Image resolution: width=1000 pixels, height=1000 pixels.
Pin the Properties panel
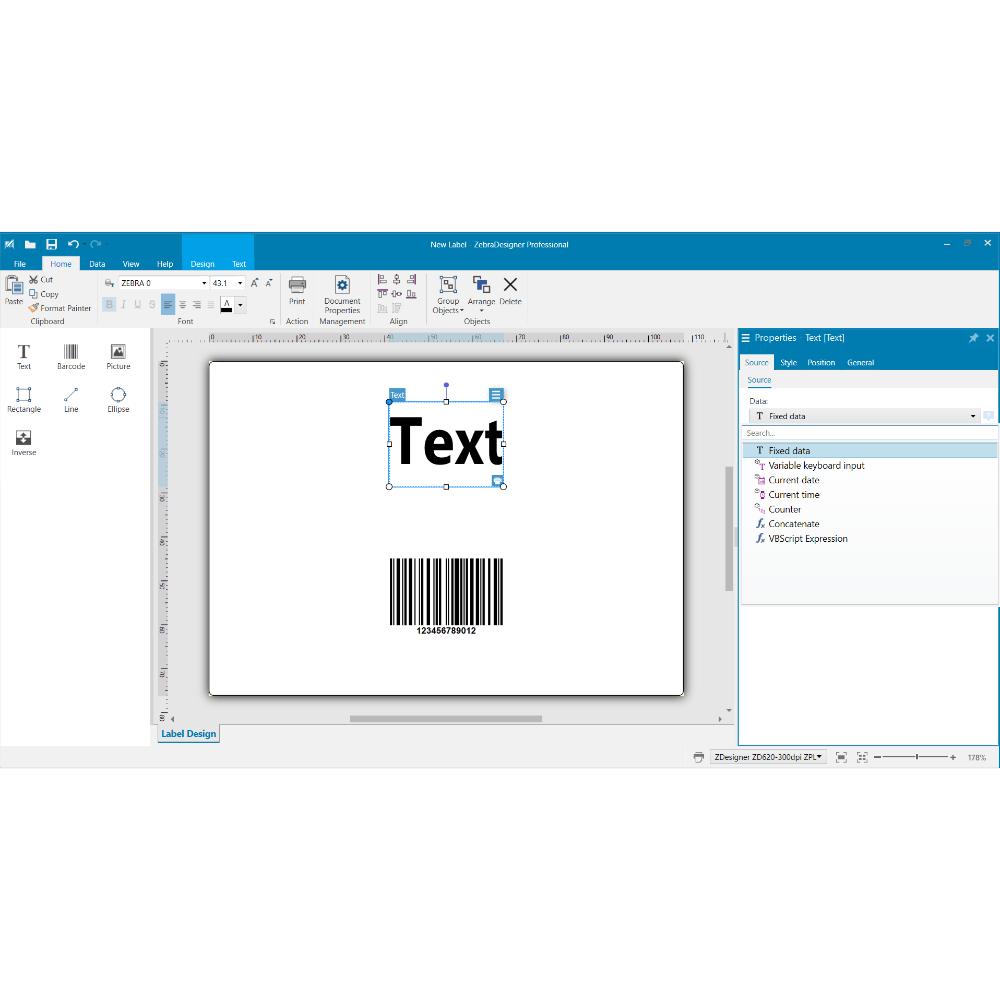click(x=973, y=338)
